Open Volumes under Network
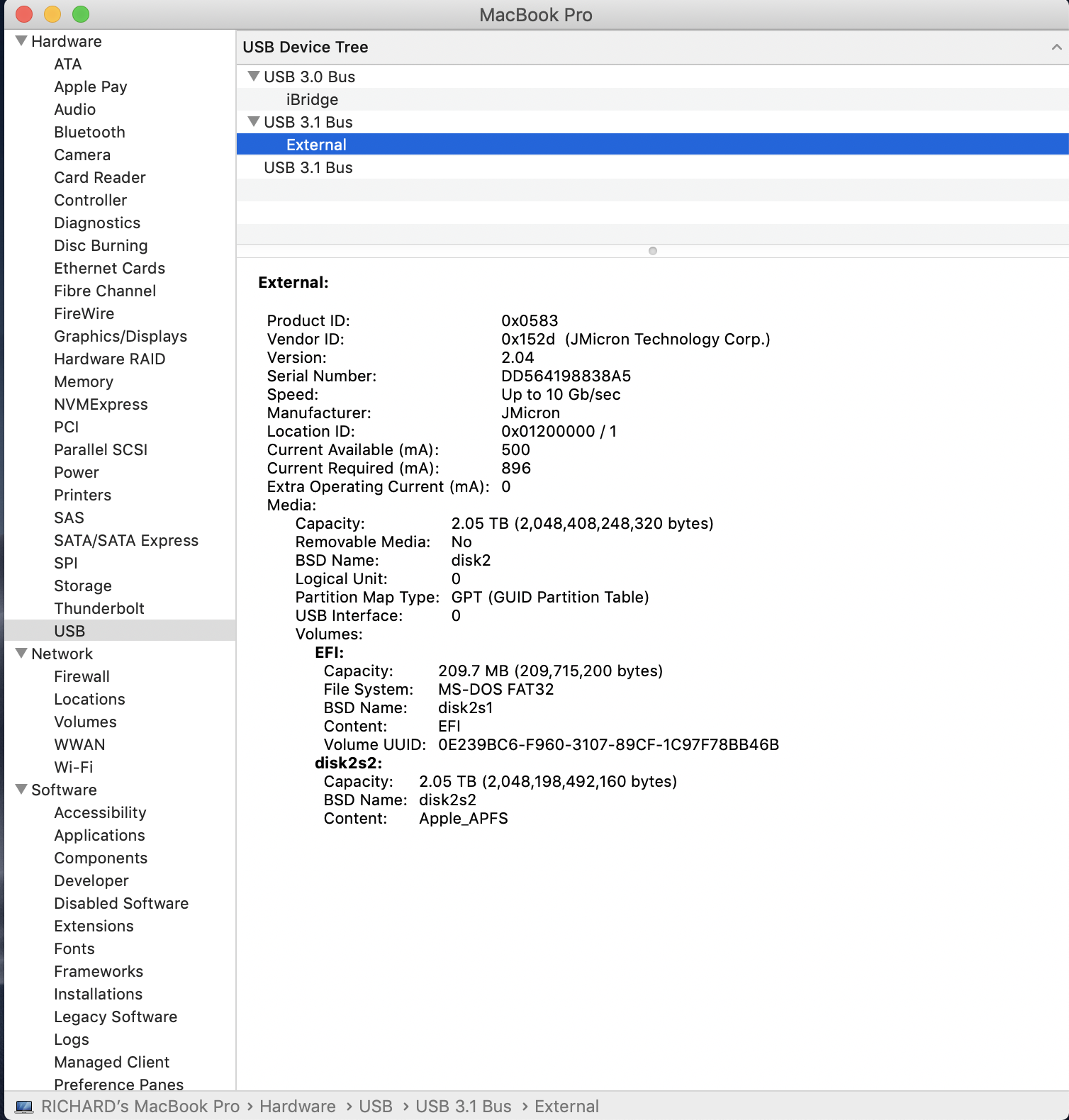 (86, 722)
